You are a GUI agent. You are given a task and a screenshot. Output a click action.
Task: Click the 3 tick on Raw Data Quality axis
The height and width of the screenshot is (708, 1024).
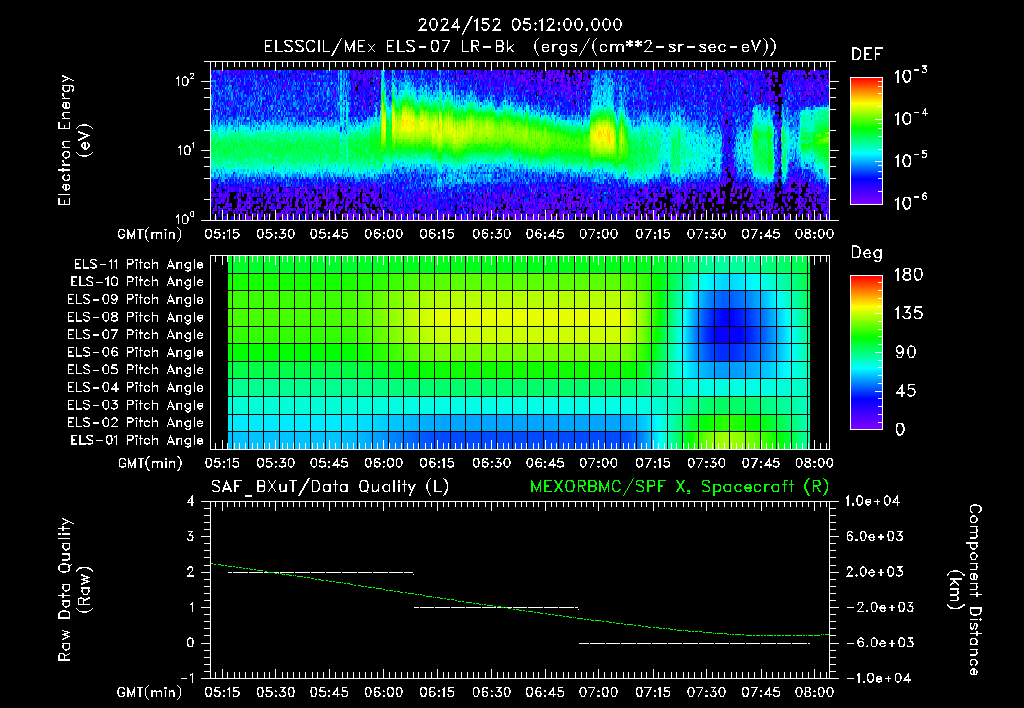pos(191,536)
